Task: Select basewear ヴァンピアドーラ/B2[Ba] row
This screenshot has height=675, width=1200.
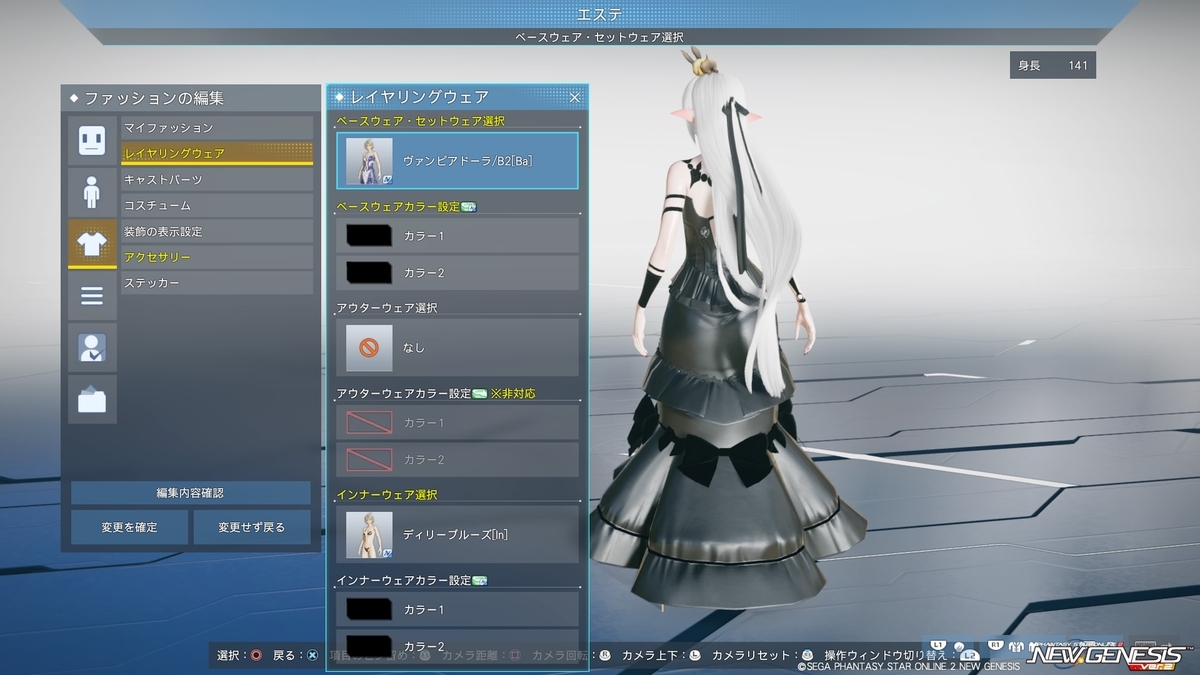Action: pyautogui.click(x=458, y=160)
